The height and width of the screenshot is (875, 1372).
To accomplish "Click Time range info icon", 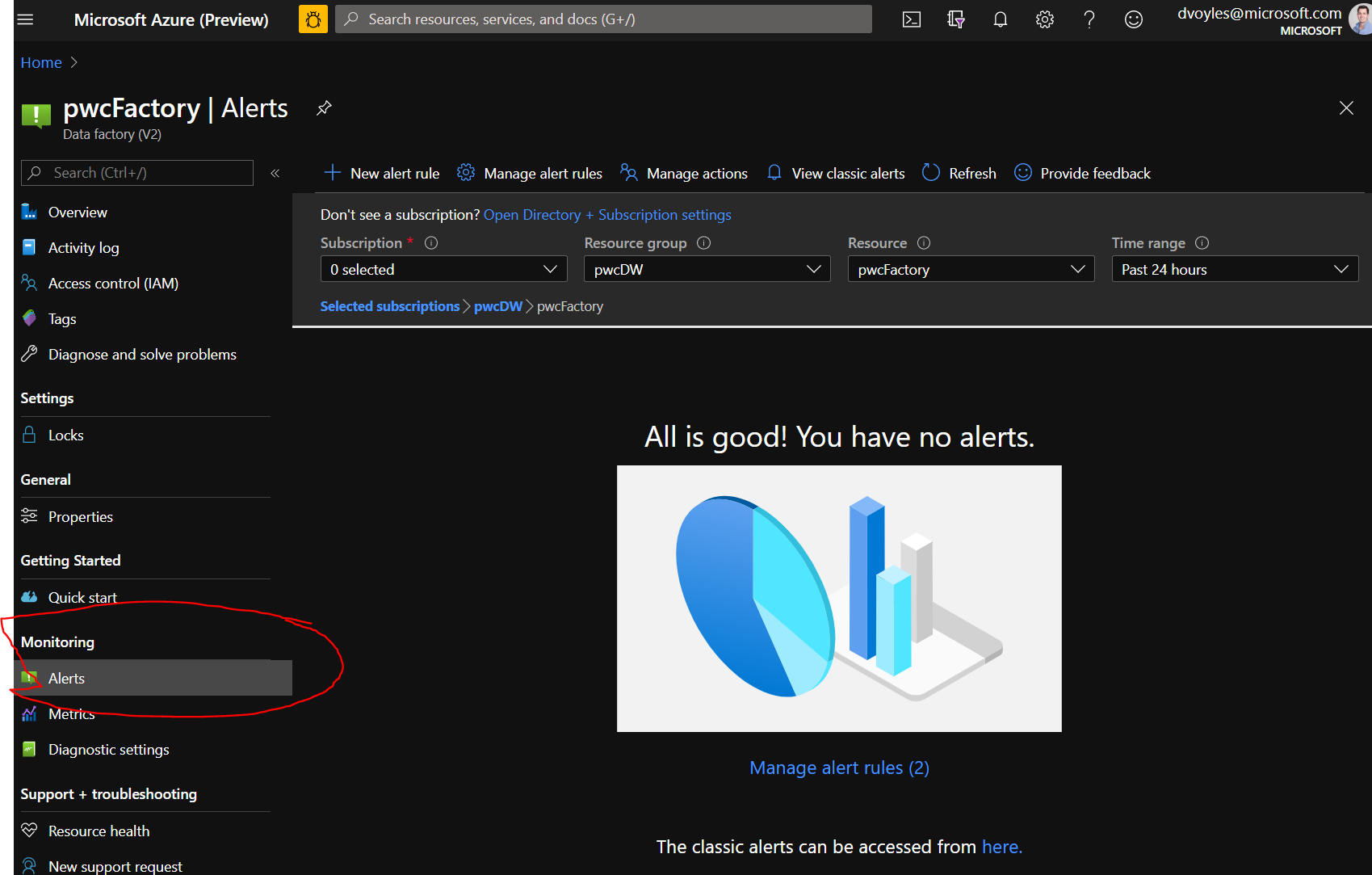I will tap(1202, 243).
